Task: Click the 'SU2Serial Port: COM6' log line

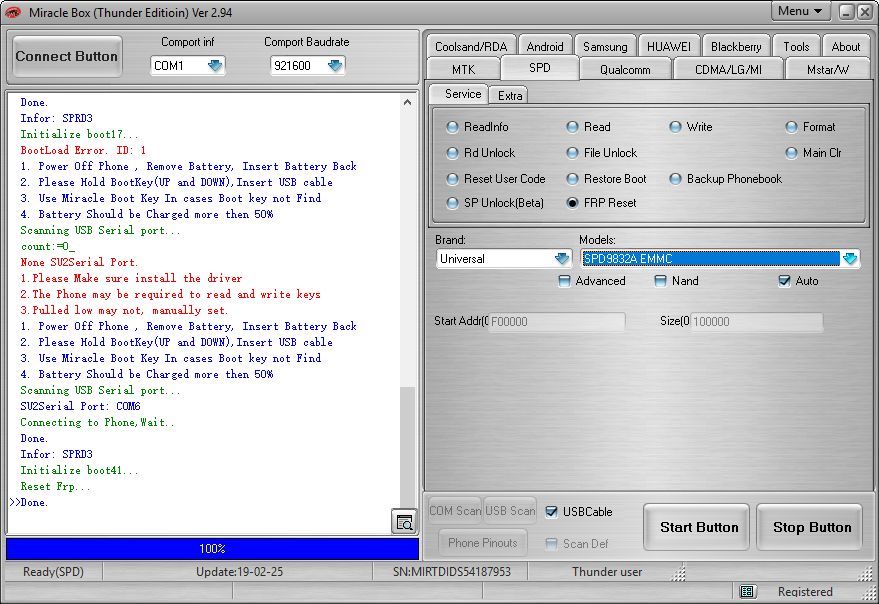Action: point(80,406)
